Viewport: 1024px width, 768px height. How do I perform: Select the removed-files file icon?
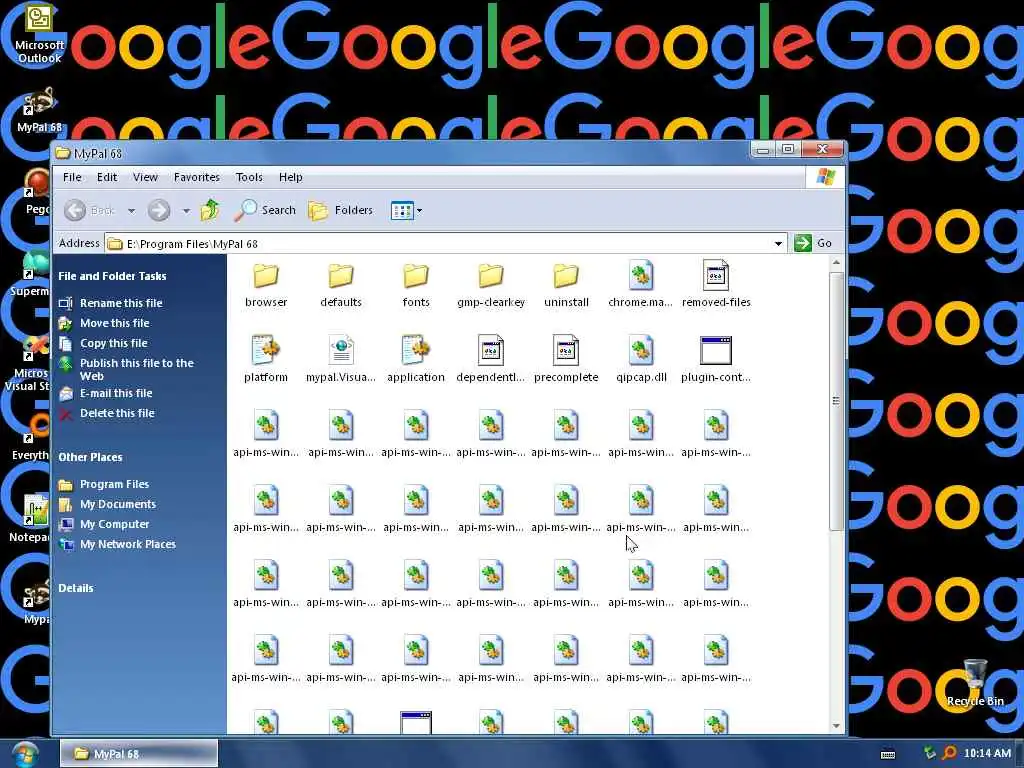(716, 275)
